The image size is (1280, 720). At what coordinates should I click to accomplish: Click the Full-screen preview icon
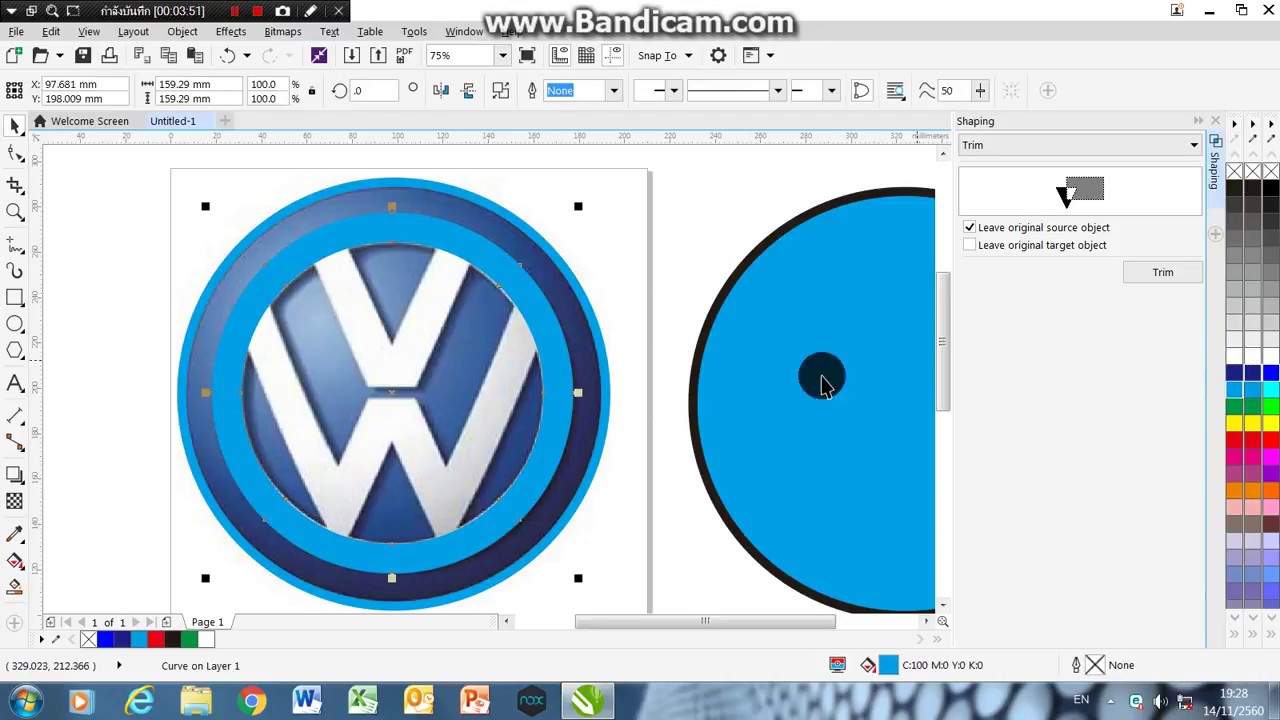tap(527, 56)
